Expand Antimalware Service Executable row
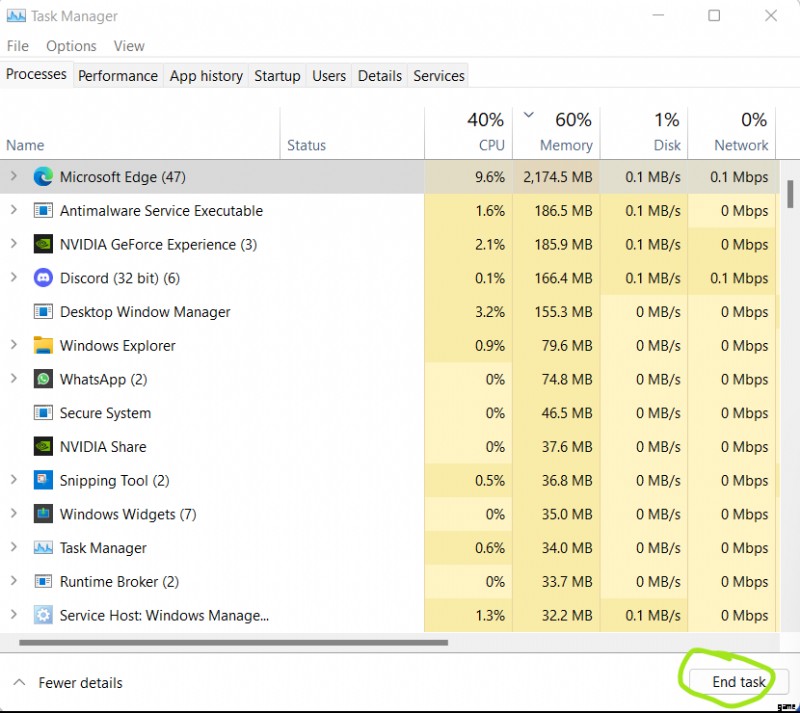800x713 pixels. [x=14, y=210]
